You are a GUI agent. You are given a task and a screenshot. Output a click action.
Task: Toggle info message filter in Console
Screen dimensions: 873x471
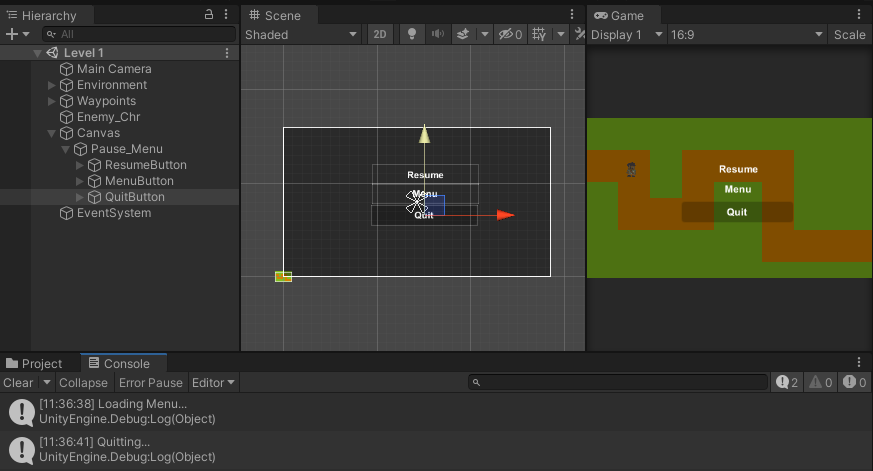point(785,383)
